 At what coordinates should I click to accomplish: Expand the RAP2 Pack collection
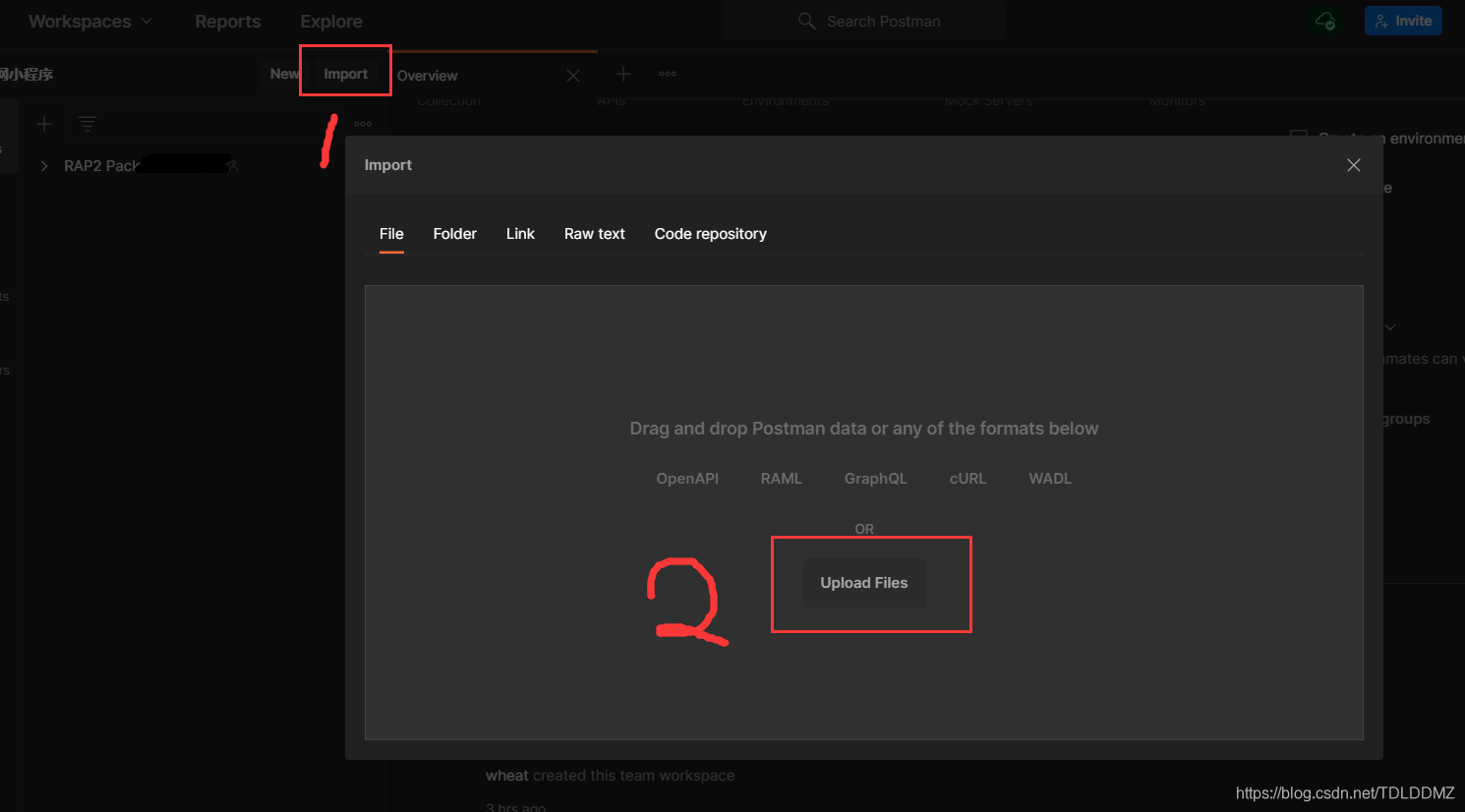click(44, 166)
